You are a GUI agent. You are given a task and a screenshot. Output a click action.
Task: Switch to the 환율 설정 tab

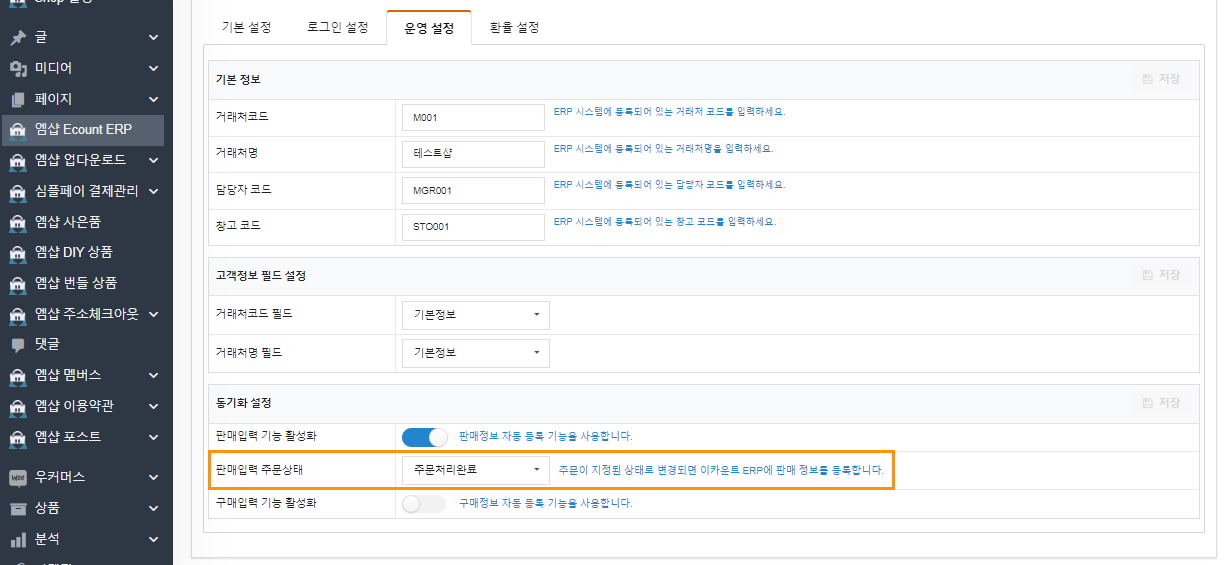click(514, 28)
